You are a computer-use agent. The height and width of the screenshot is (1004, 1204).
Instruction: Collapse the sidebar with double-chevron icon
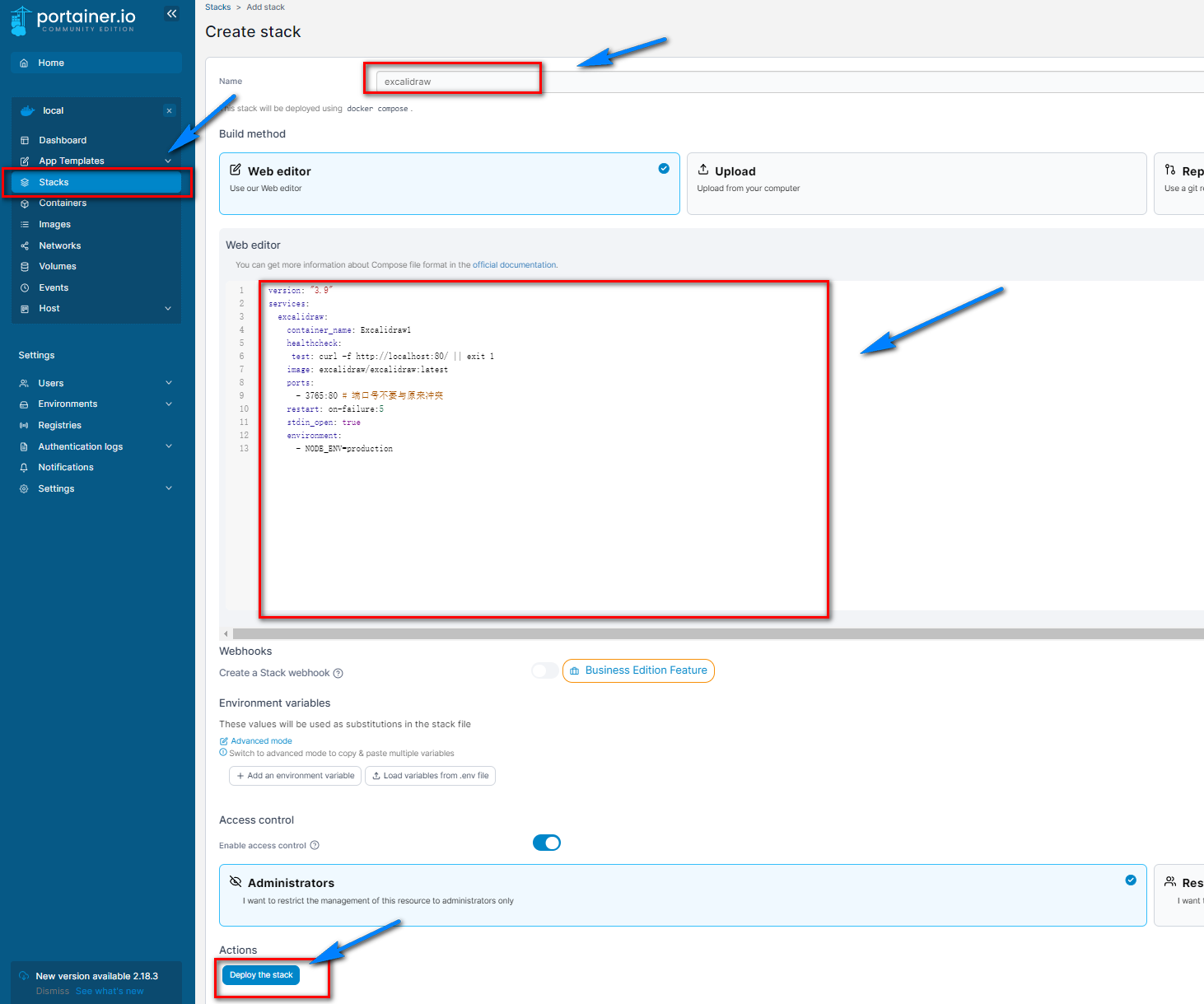[x=171, y=14]
